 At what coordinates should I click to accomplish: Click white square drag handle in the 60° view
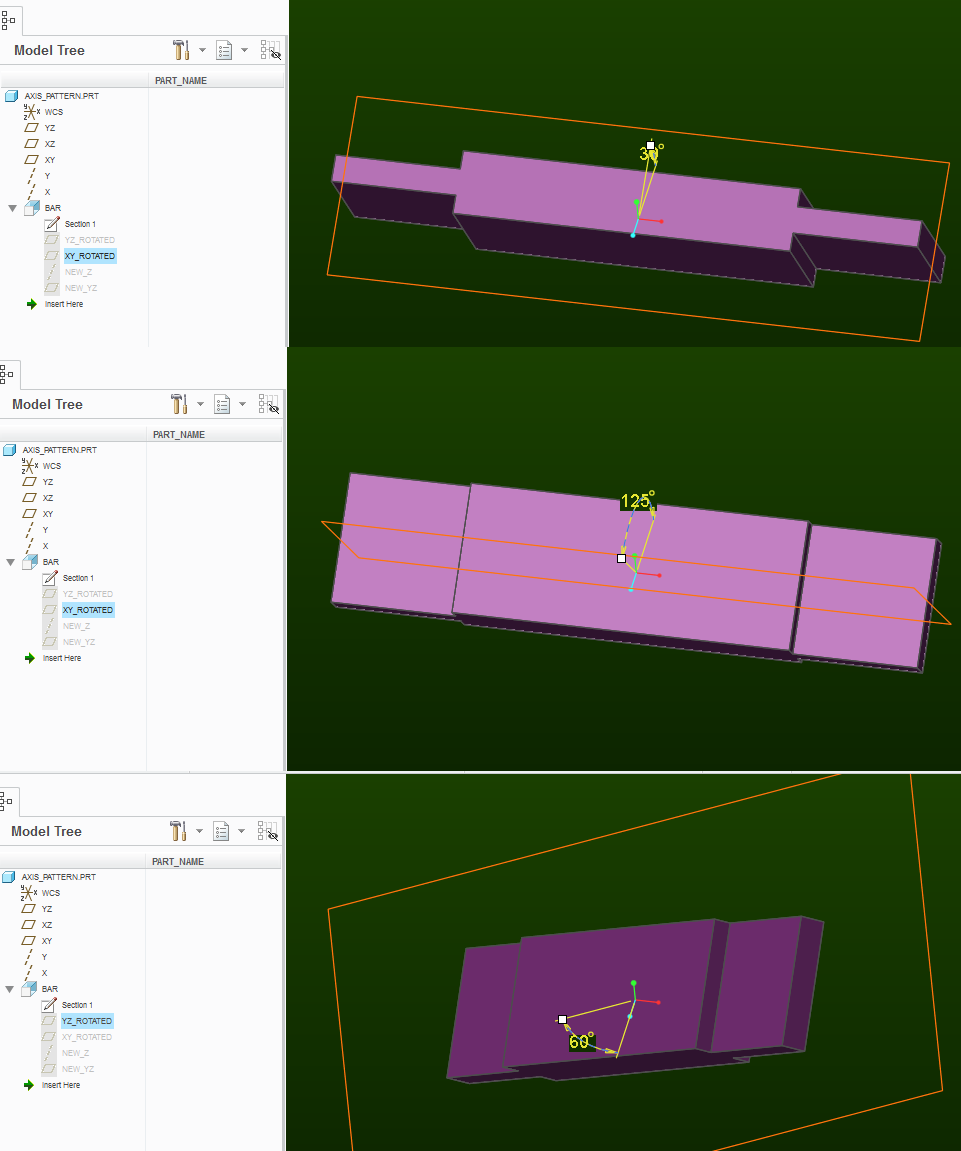(562, 1020)
